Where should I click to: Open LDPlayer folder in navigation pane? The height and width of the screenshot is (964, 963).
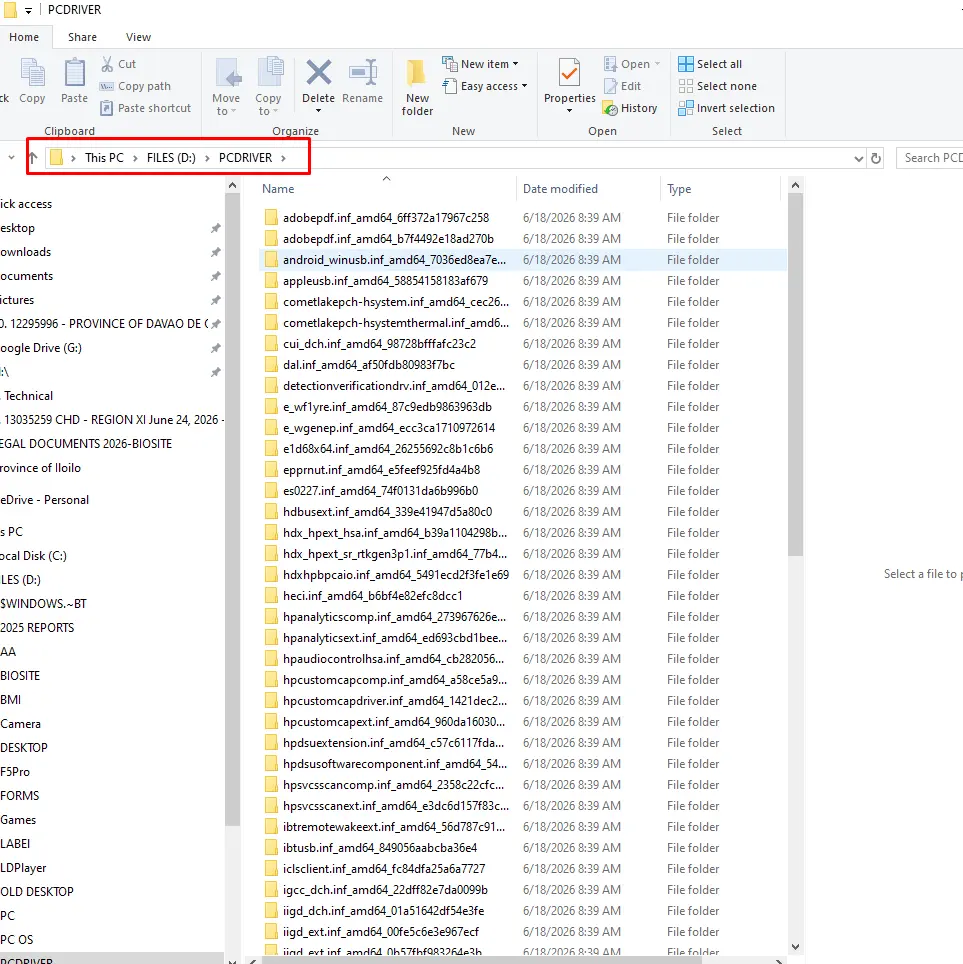(23, 867)
